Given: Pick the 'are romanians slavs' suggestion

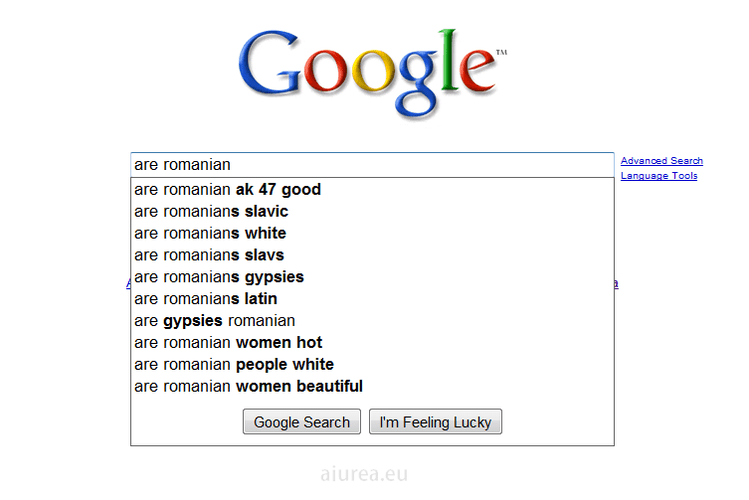Looking at the screenshot, I should click(372, 255).
